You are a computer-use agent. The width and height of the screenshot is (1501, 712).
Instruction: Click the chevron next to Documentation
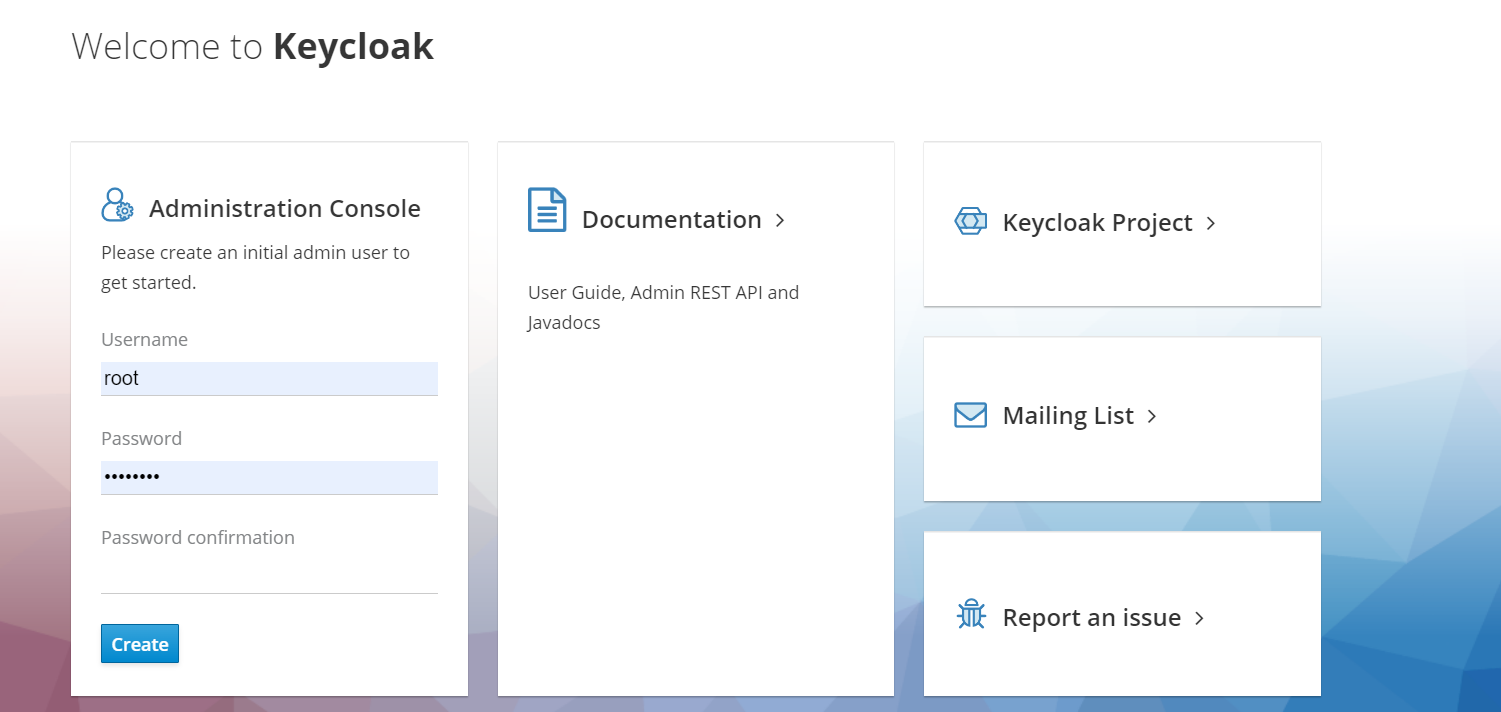tap(780, 220)
